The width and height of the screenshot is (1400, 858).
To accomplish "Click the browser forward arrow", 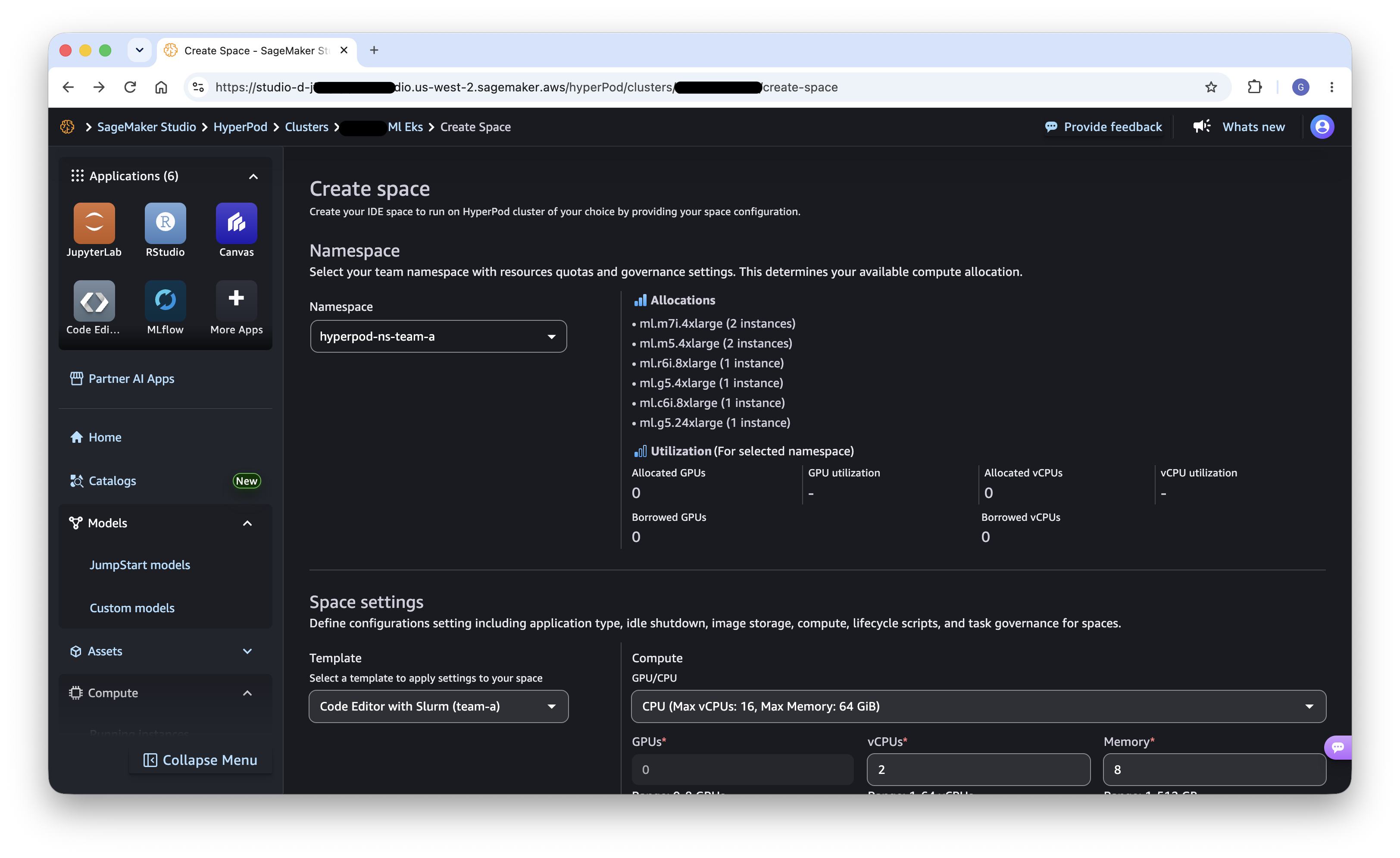I will click(99, 87).
